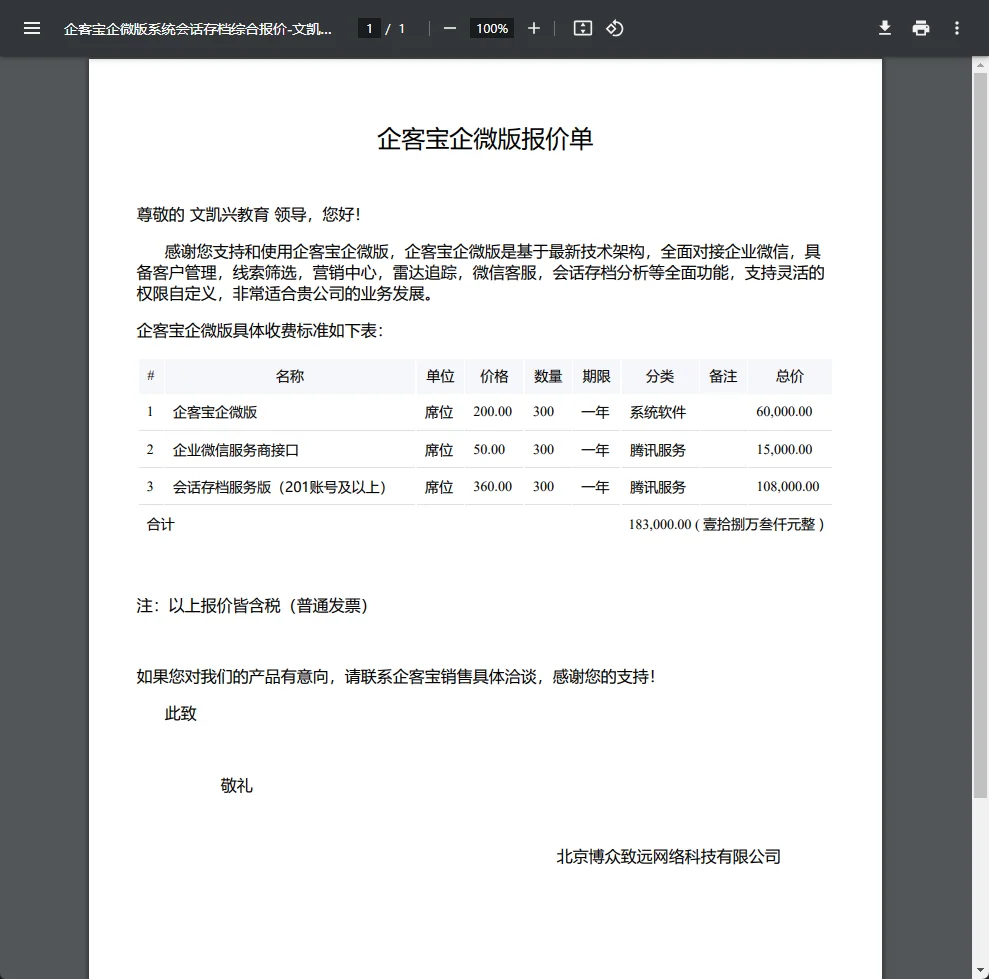This screenshot has height=979, width=989.
Task: Click the total 108,000.00 cell
Action: [x=788, y=487]
